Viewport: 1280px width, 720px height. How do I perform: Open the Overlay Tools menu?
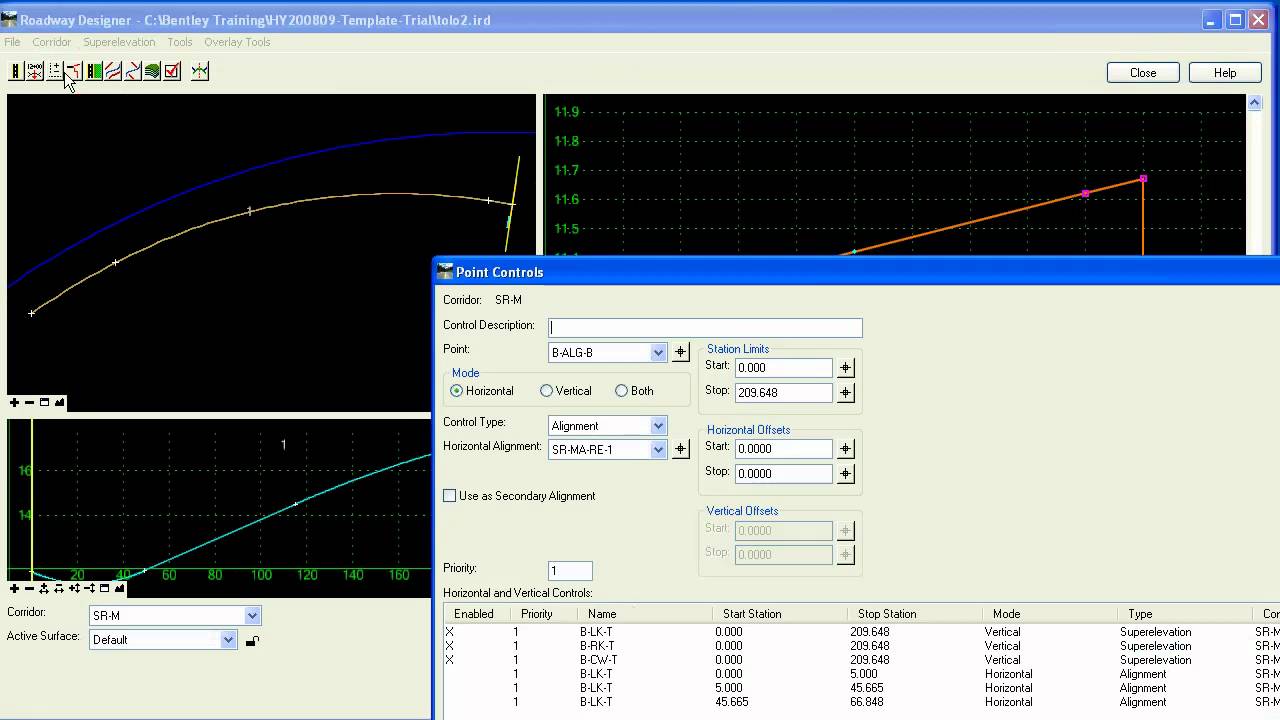coord(237,42)
